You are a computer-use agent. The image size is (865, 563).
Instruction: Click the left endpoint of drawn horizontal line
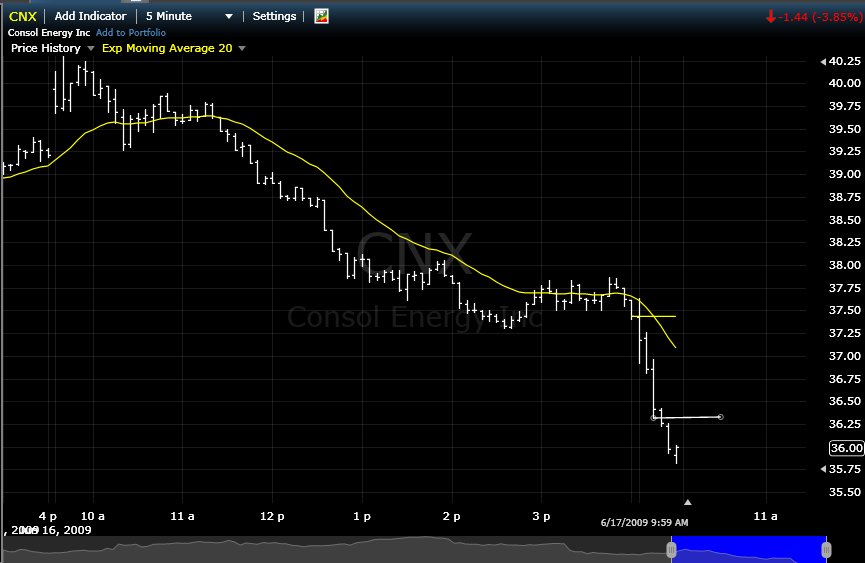click(654, 418)
